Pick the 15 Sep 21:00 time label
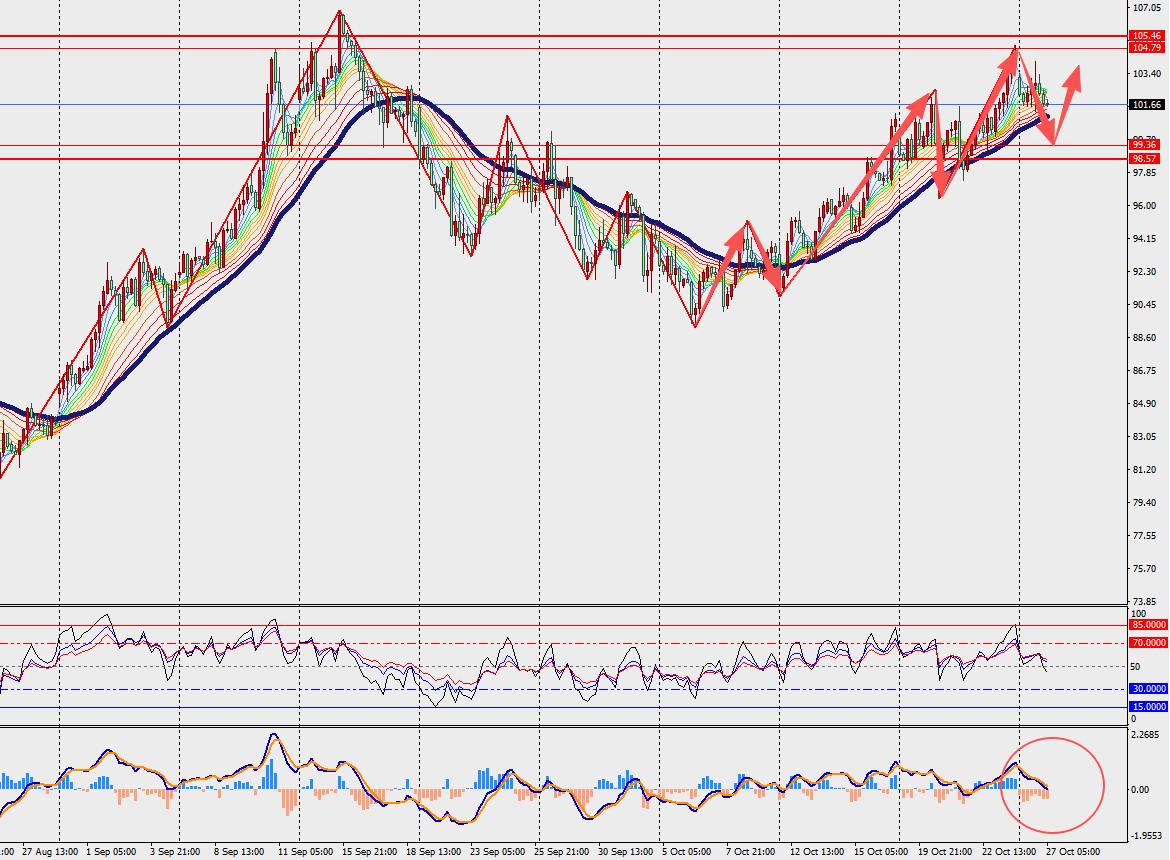This screenshot has width=1170, height=860. pos(369,852)
